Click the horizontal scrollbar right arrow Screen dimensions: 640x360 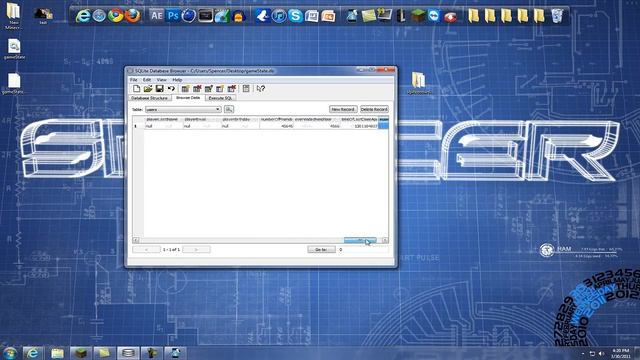385,240
